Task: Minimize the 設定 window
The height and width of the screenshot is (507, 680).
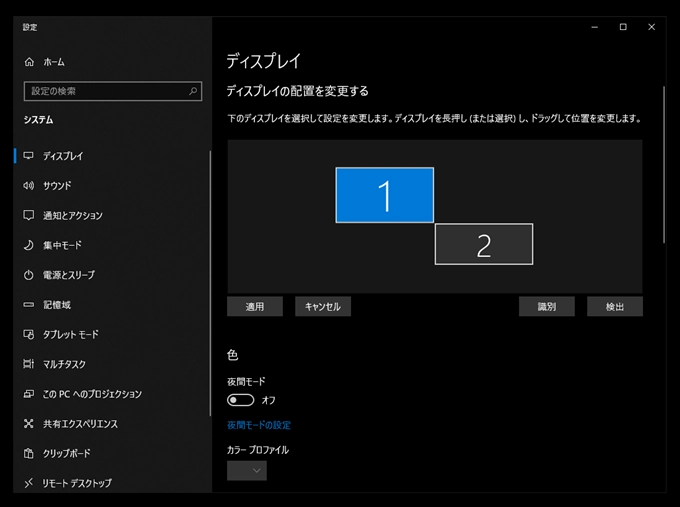Action: coord(595,27)
